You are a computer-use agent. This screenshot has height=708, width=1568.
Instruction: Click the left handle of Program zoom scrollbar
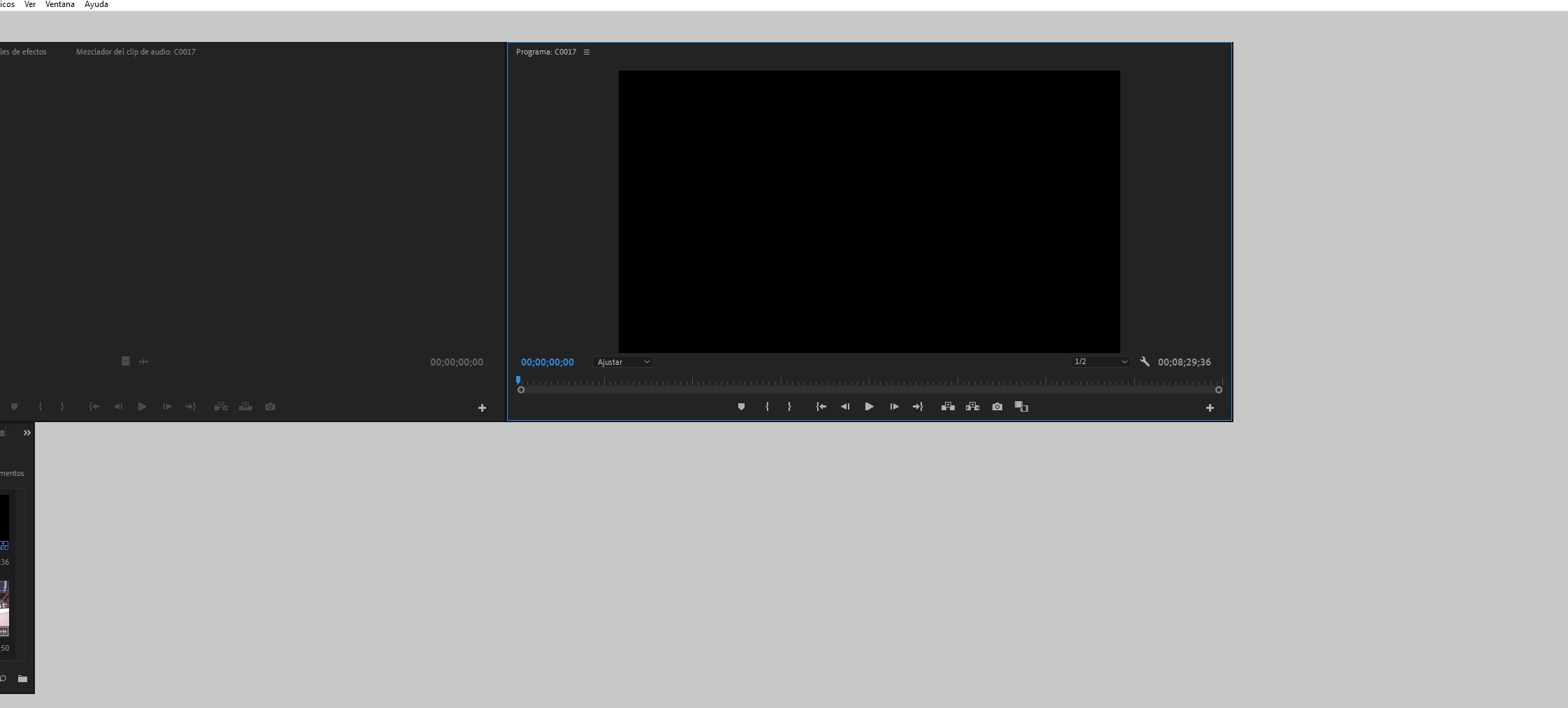click(521, 390)
